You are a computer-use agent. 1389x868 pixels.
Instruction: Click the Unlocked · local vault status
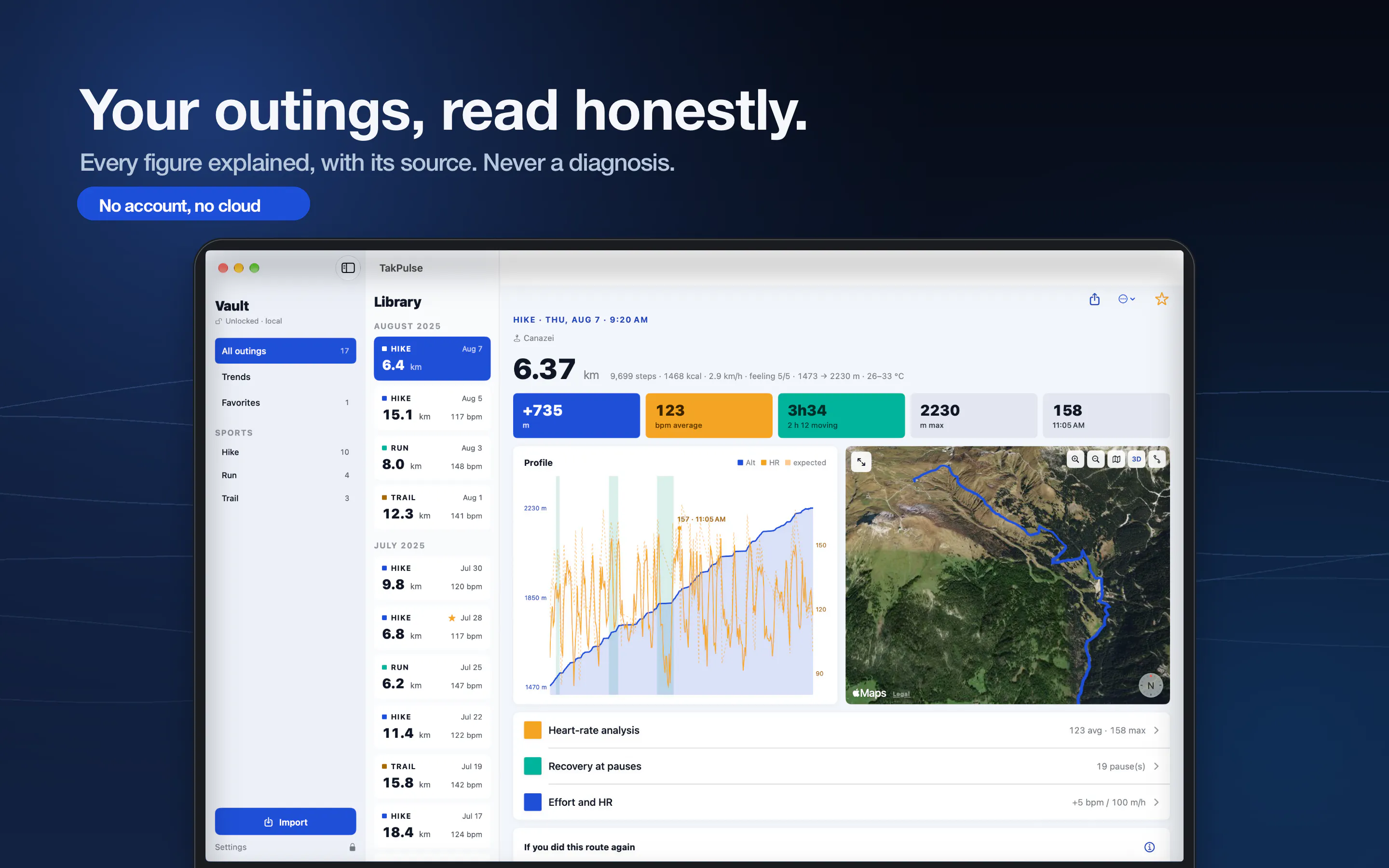[x=248, y=321]
